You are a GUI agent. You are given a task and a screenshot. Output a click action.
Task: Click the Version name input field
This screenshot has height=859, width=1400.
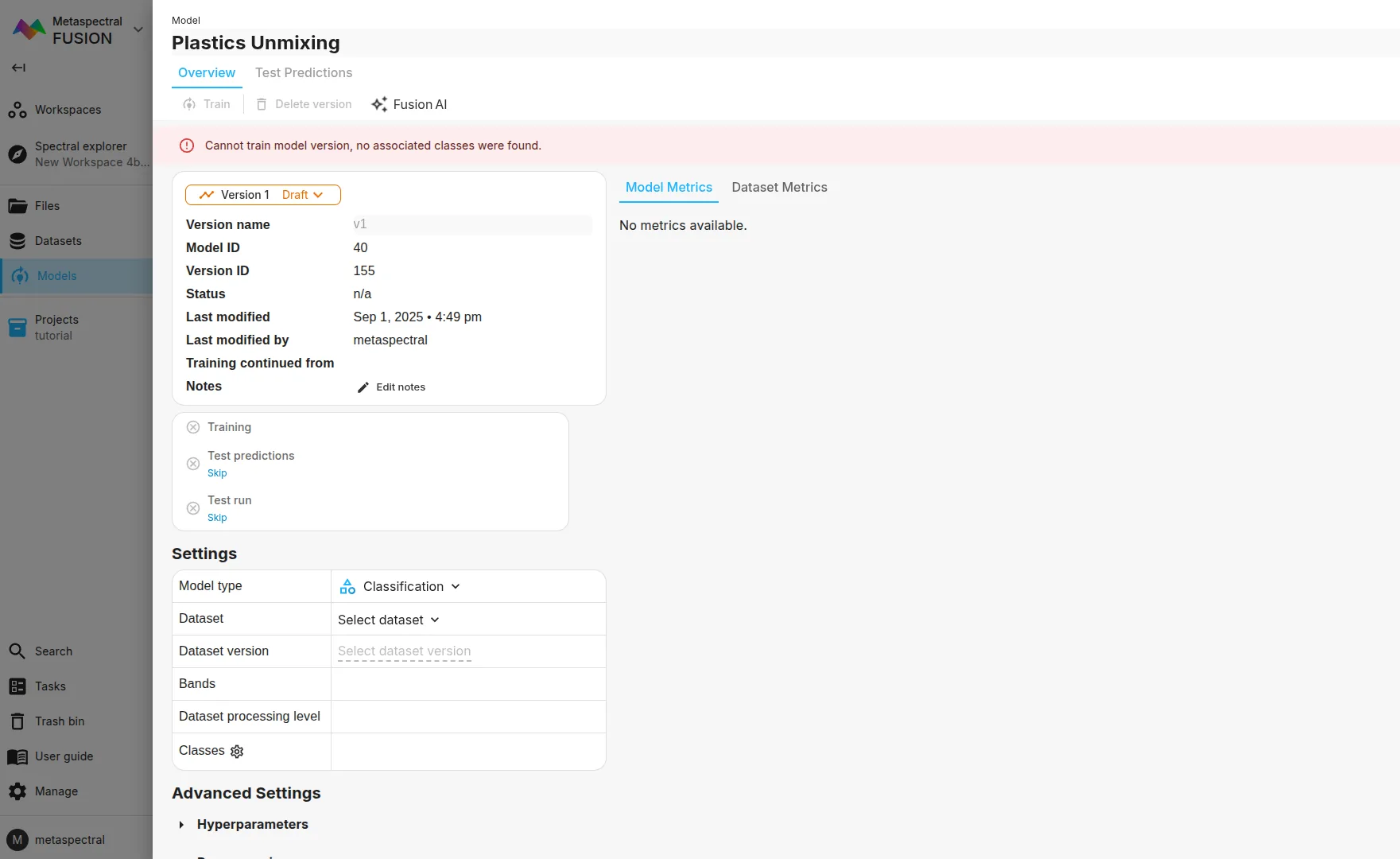pyautogui.click(x=471, y=224)
